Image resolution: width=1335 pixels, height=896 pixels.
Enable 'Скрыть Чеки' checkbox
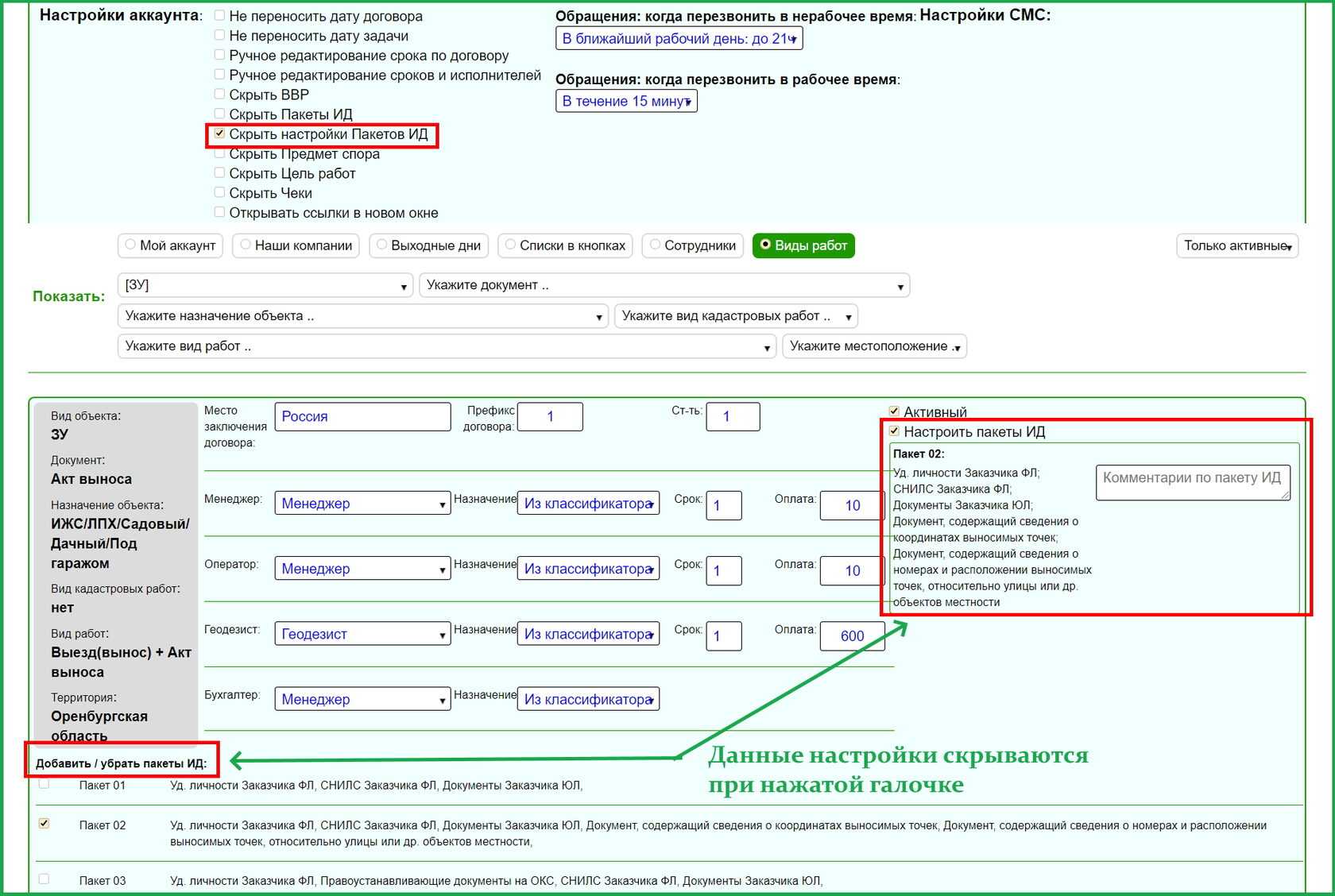point(219,192)
